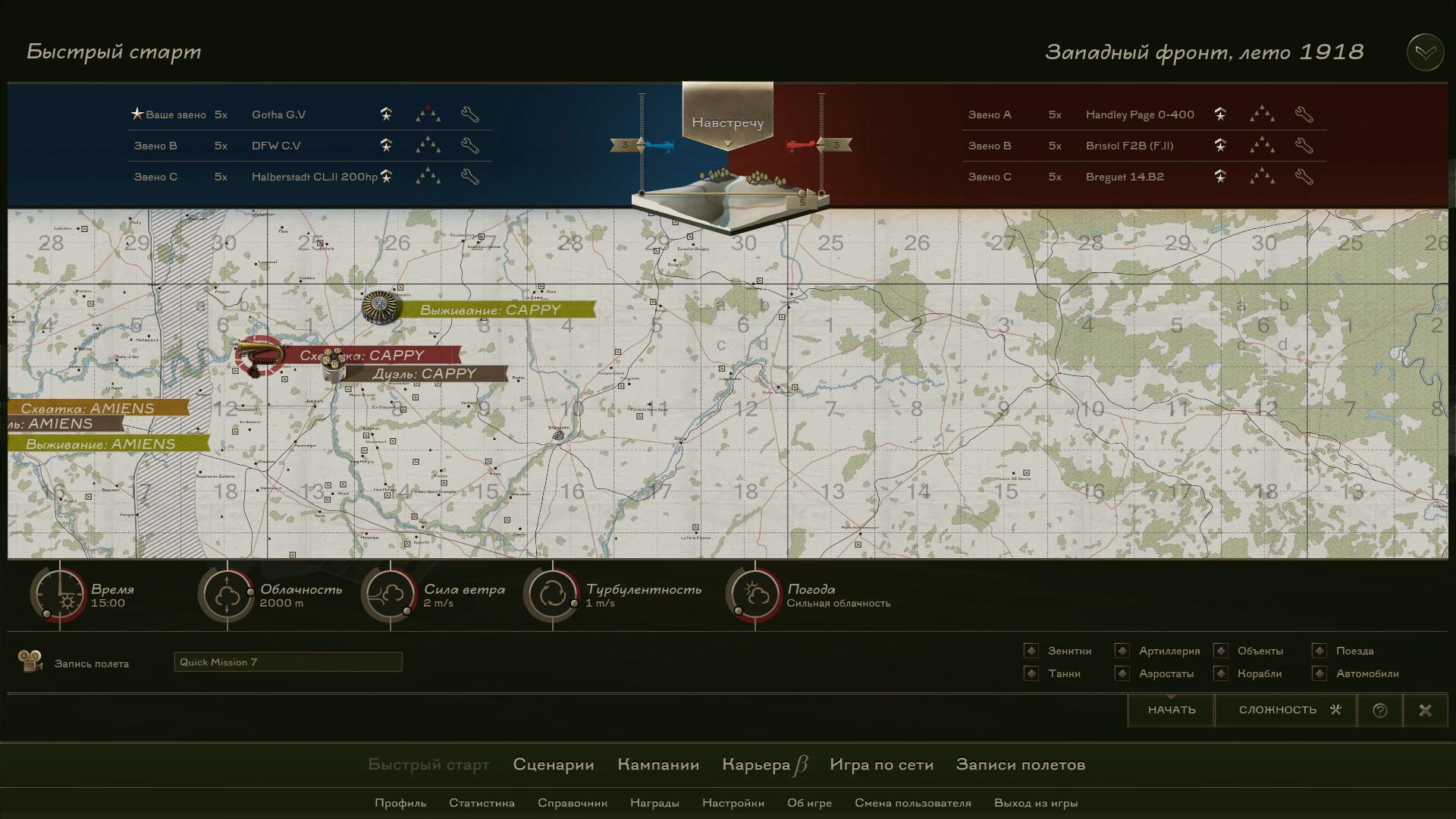
Task: Click pilot skill icon for Handley Page 0-400
Action: point(1220,115)
